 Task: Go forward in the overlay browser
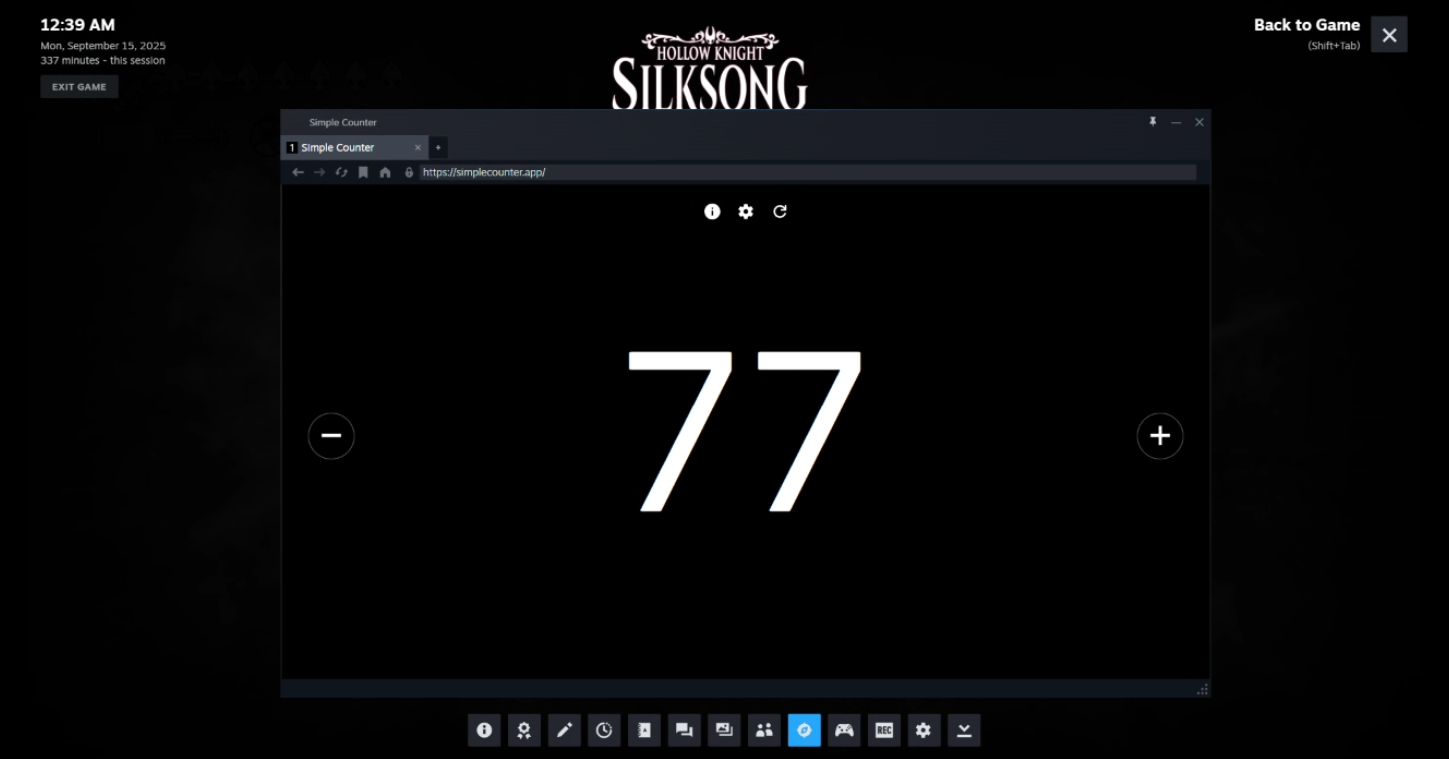319,173
